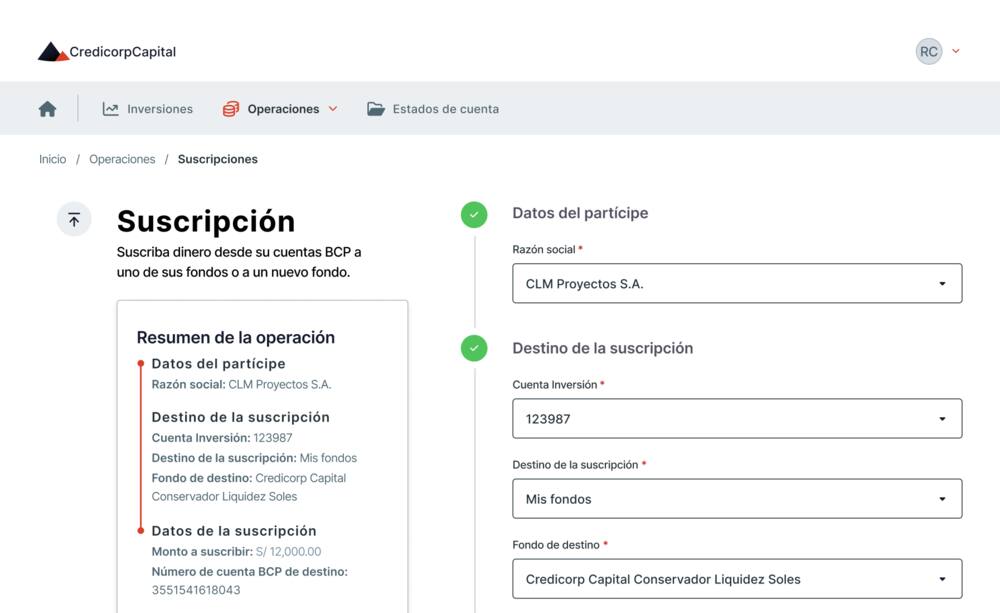Image resolution: width=1000 pixels, height=613 pixels.
Task: Click the Resumen de la operación heading
Action: pos(235,337)
